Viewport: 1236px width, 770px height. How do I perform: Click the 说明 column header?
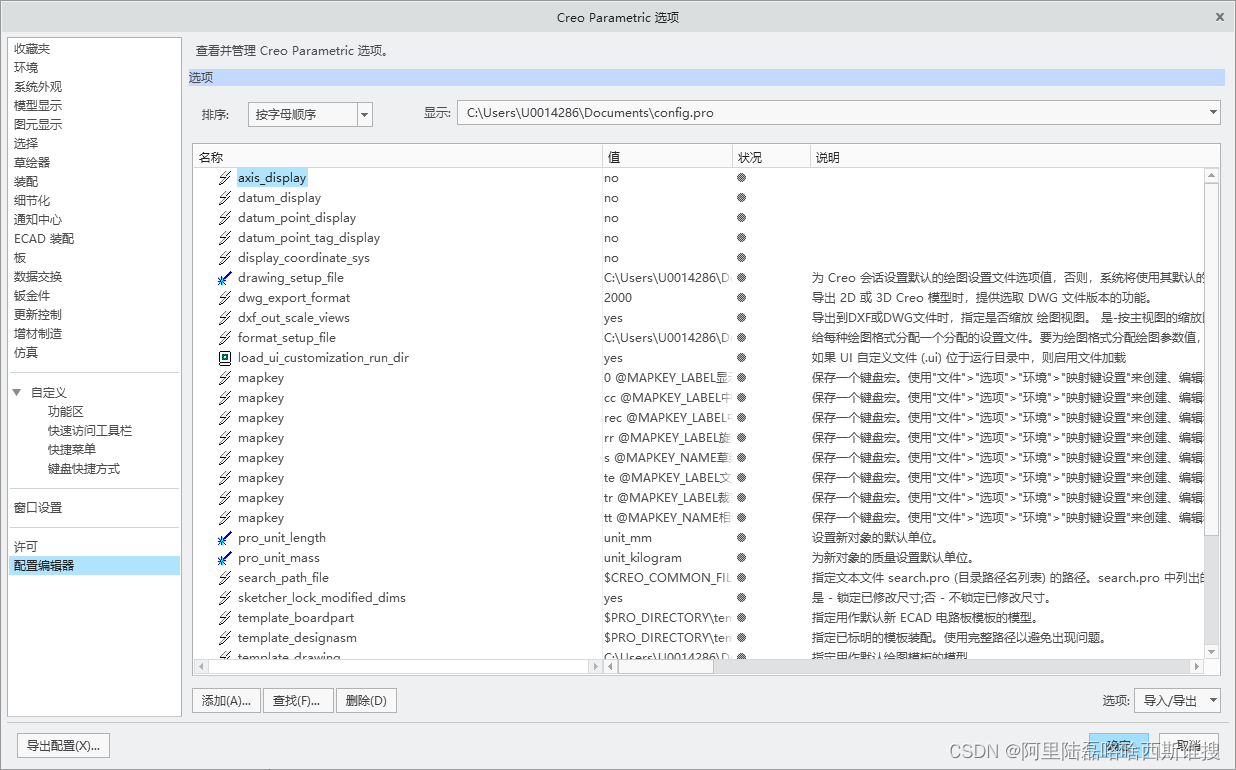coord(1014,157)
